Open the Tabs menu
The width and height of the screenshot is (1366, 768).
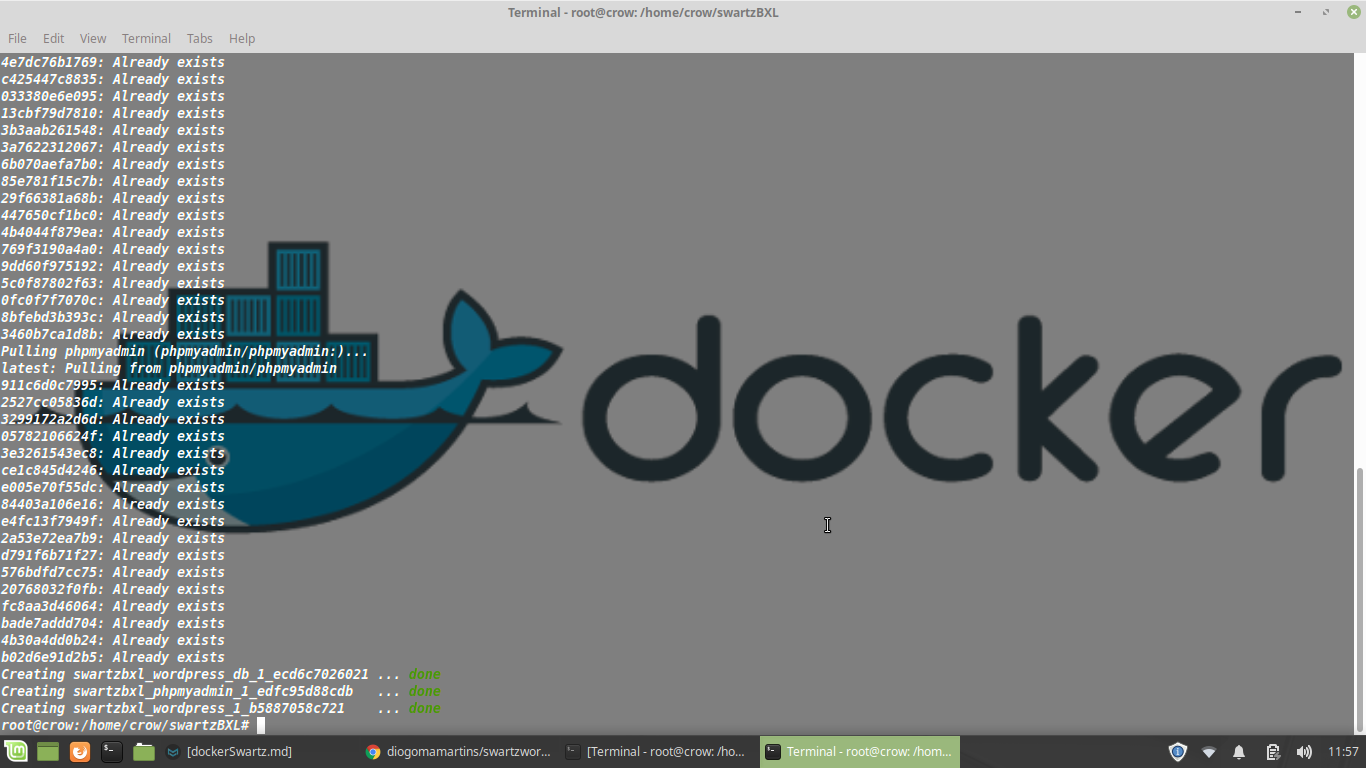[200, 38]
